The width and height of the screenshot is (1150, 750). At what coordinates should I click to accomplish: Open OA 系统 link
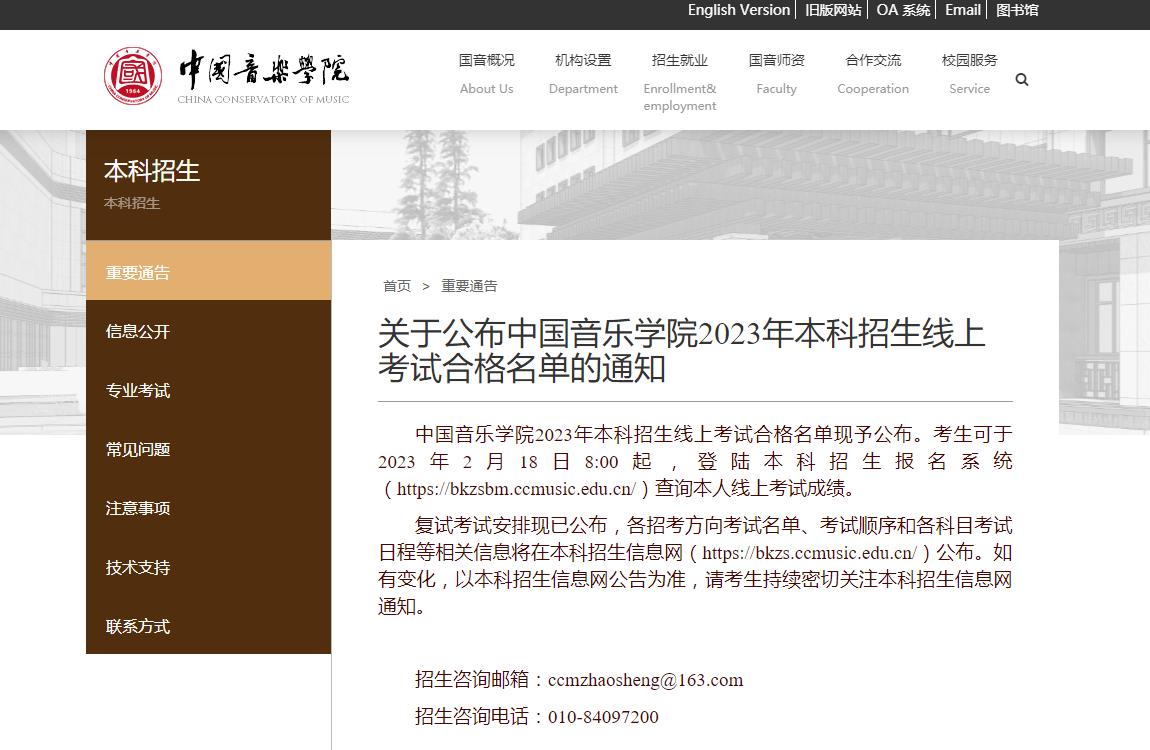point(903,10)
